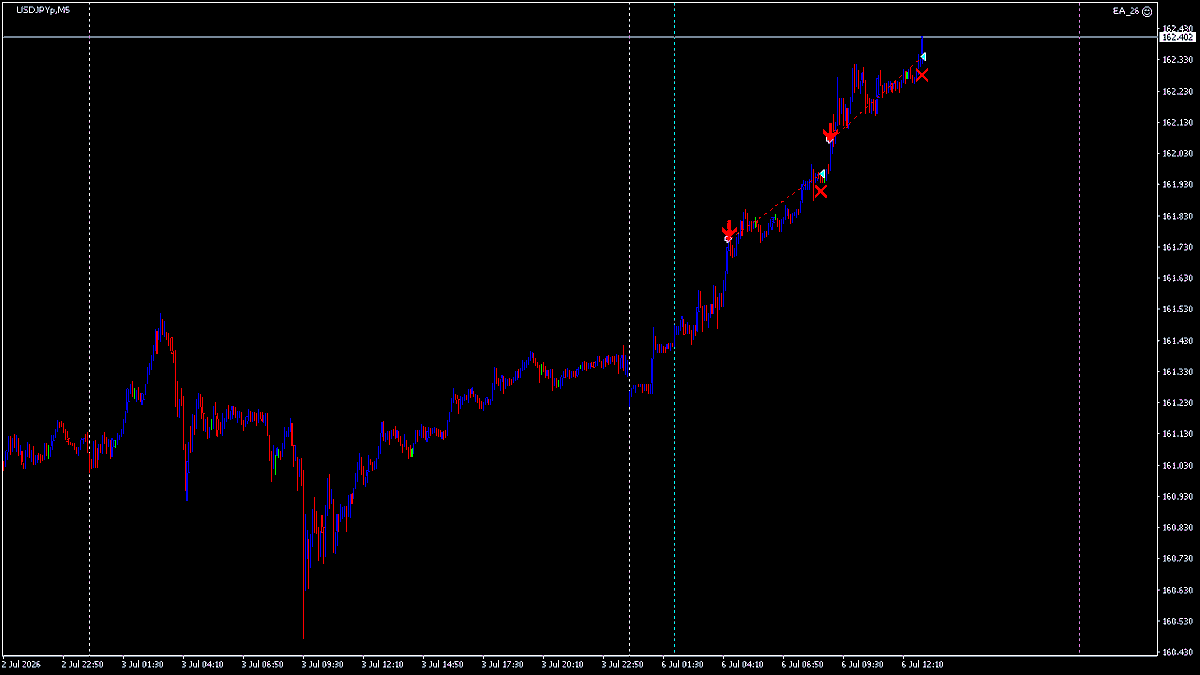Screen dimensions: 1200x675
Task: Click the red sell arrow near 162.130
Action: [830, 133]
